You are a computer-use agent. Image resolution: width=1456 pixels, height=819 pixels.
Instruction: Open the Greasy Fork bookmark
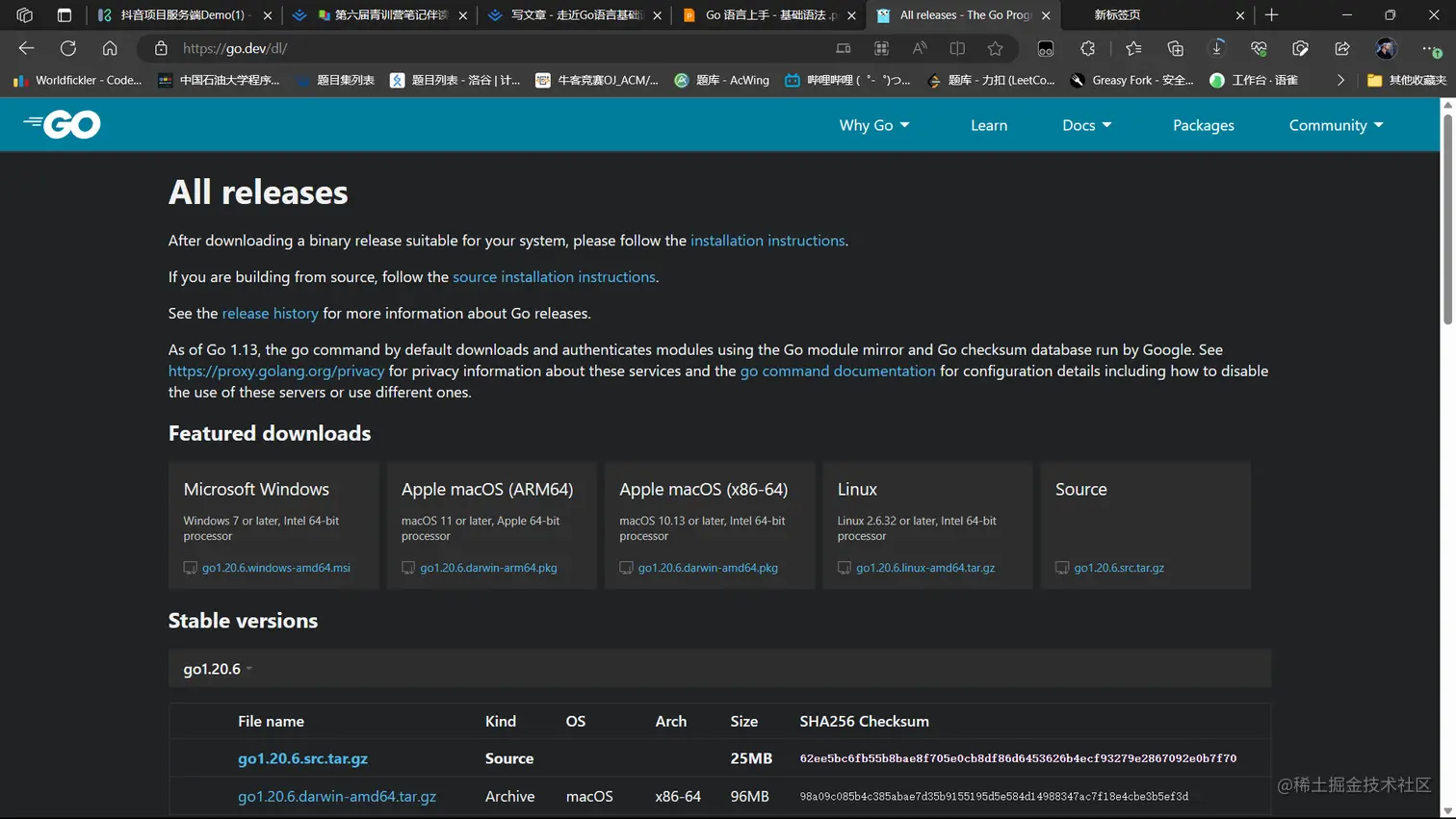pyautogui.click(x=1132, y=81)
